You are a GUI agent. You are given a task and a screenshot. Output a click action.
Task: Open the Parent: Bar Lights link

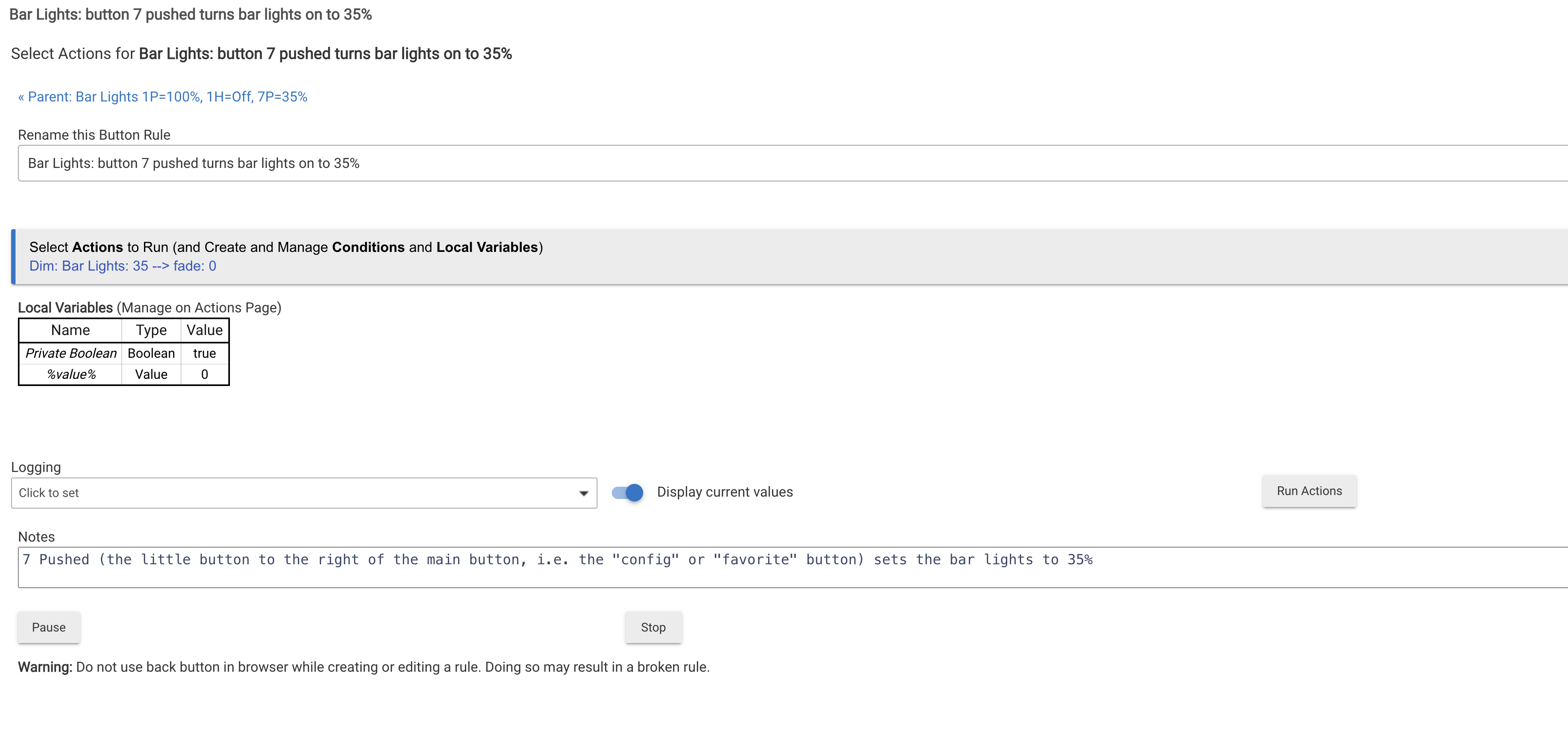(x=163, y=97)
